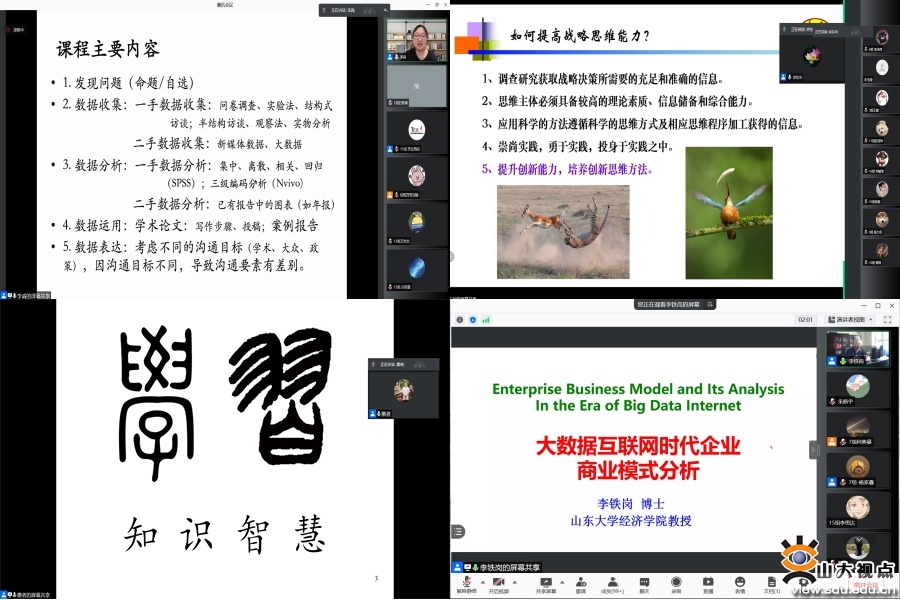This screenshot has height=600, width=900.
Task: Open the speaker view layout dropdown
Action: click(850, 319)
